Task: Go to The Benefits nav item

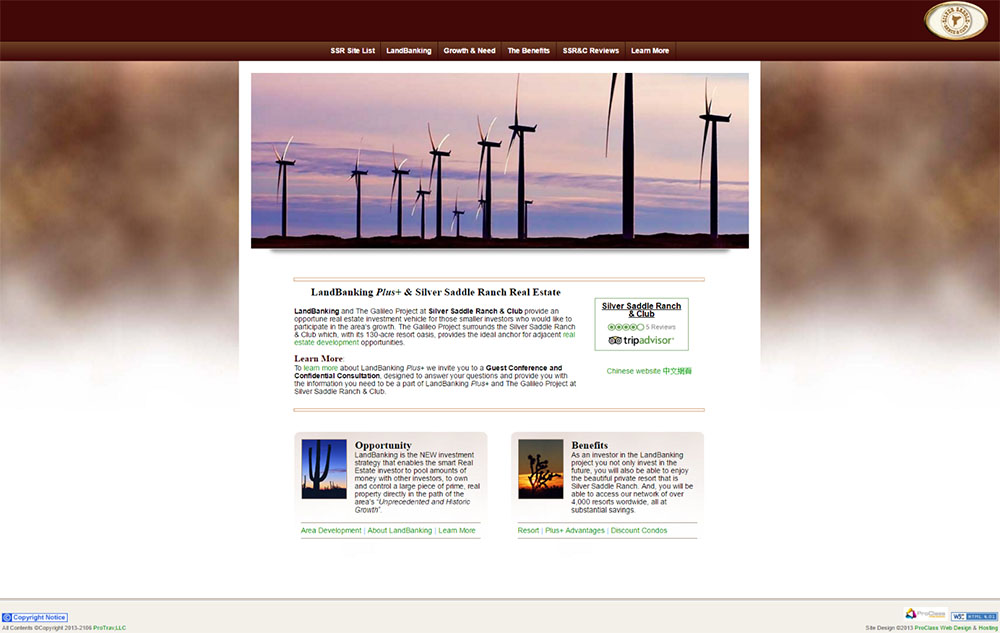Action: [x=529, y=50]
